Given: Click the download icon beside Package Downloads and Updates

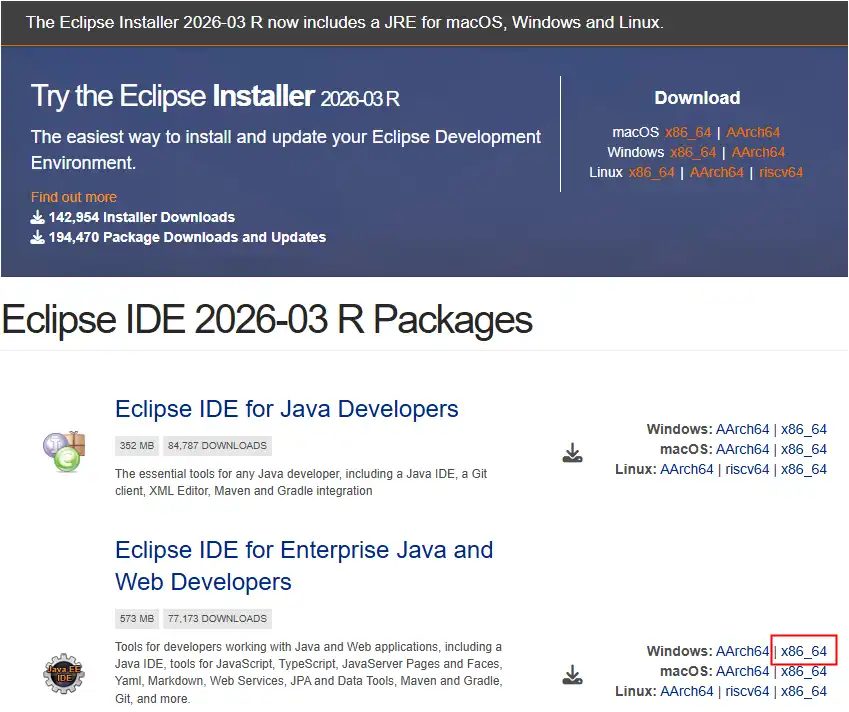Looking at the screenshot, I should tap(37, 237).
